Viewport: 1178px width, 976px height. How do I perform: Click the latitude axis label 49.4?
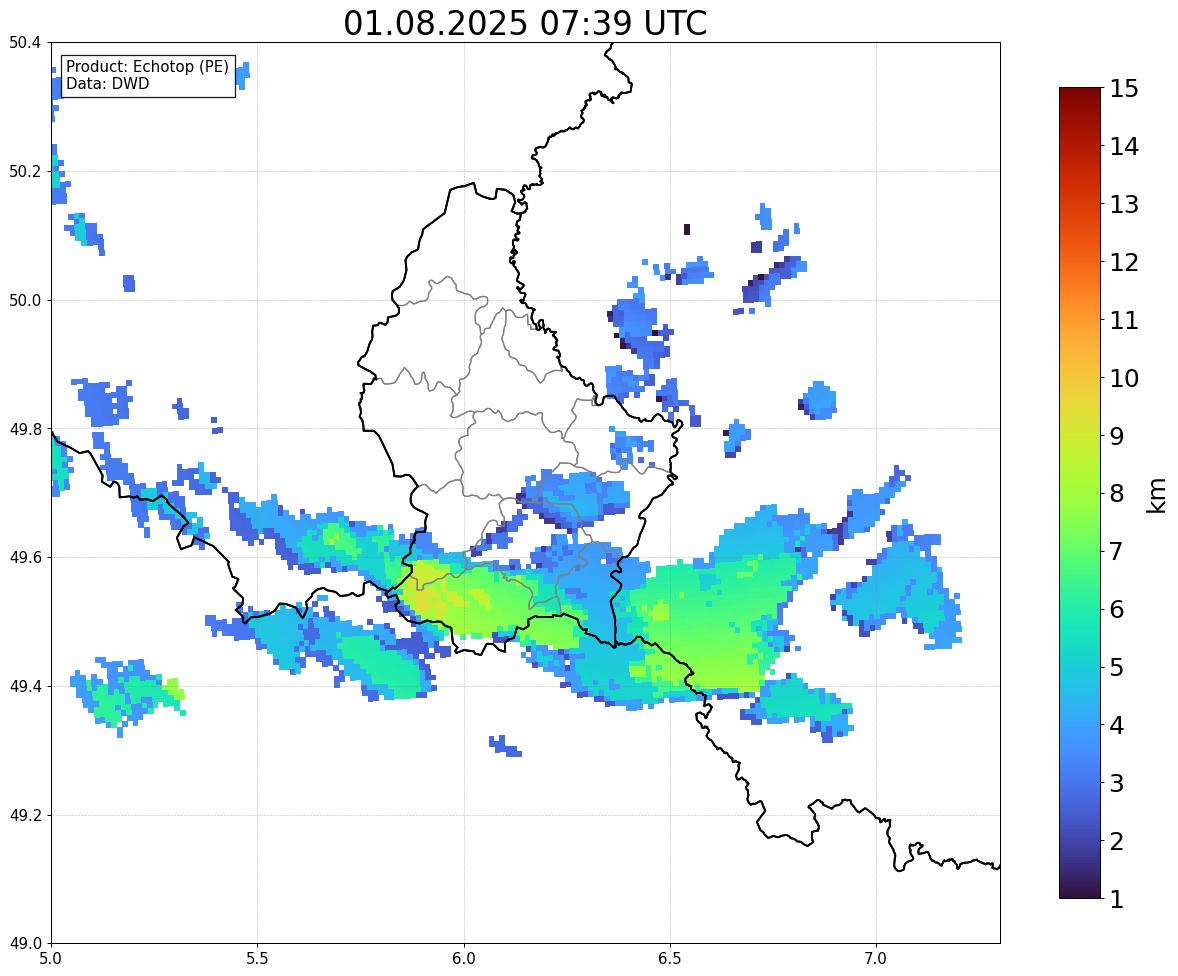[x=25, y=687]
